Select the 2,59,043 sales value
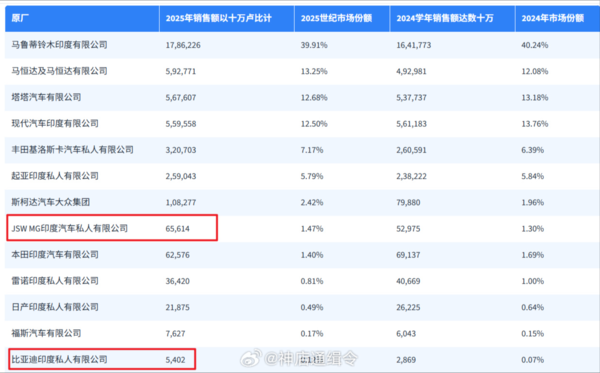Viewport: 600px width, 373px height. point(181,176)
